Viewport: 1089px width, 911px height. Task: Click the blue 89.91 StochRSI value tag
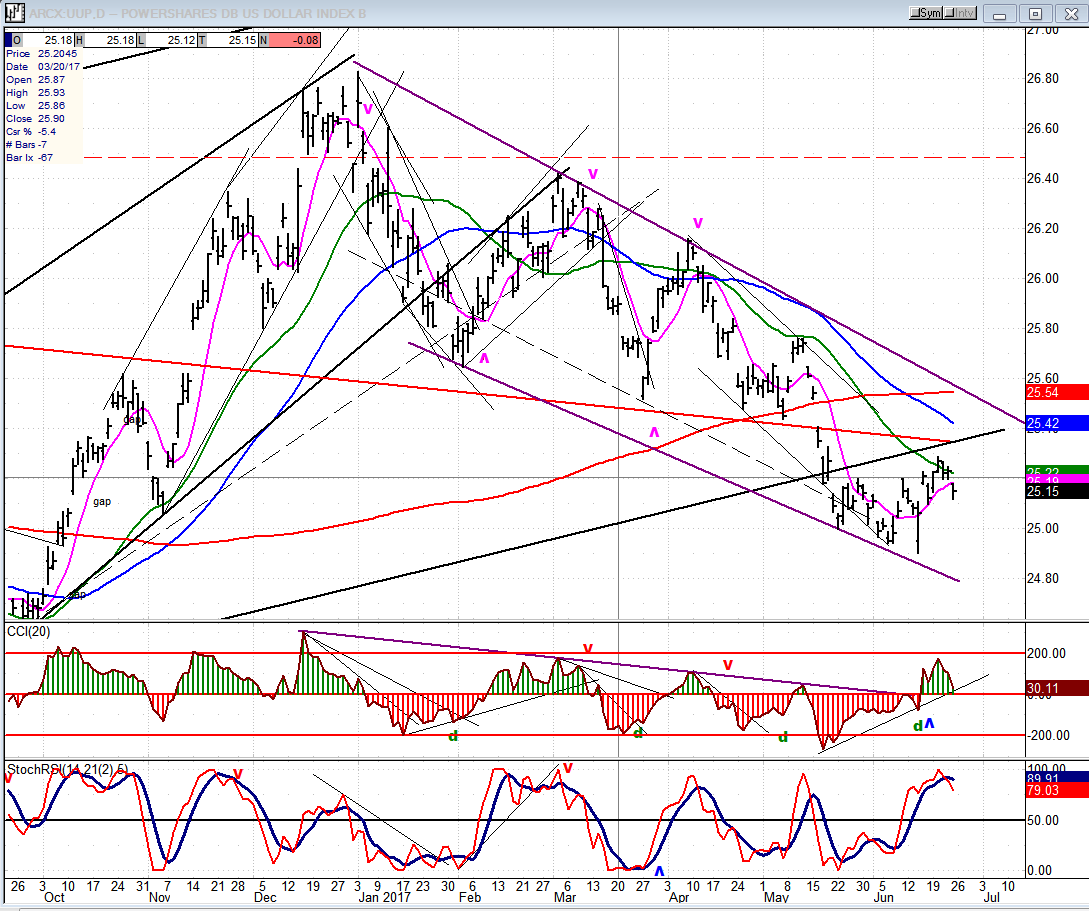click(1056, 778)
